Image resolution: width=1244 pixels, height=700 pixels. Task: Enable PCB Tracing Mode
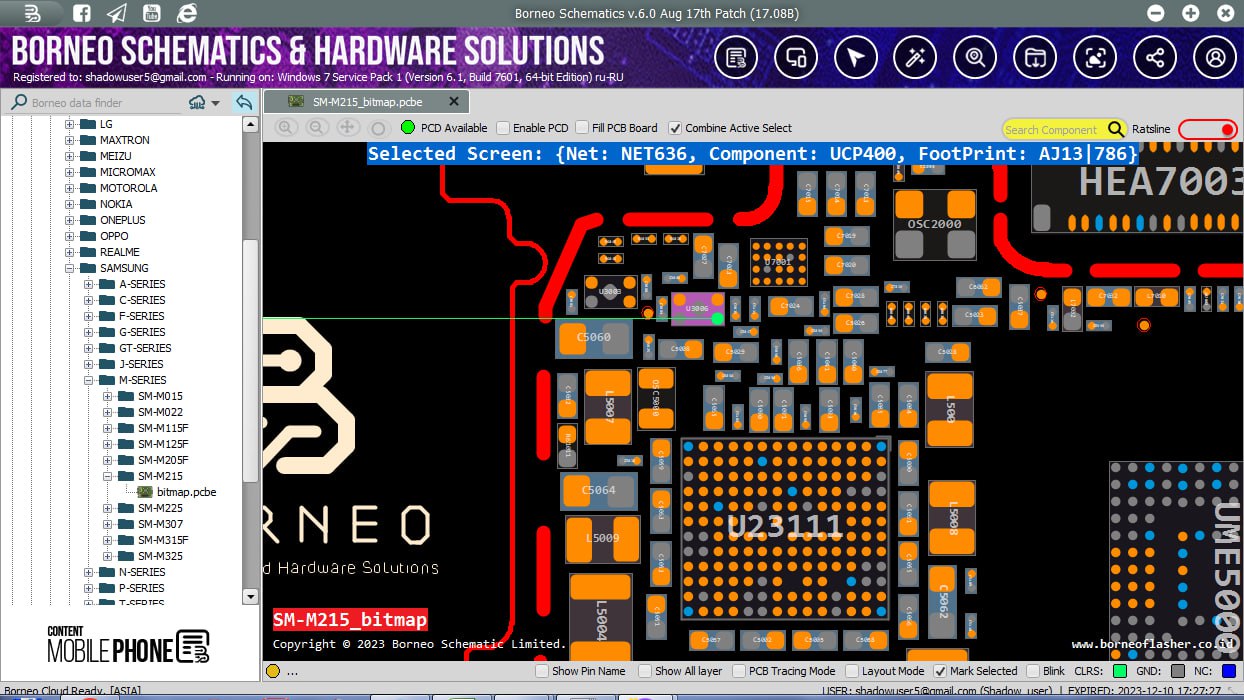coord(739,671)
